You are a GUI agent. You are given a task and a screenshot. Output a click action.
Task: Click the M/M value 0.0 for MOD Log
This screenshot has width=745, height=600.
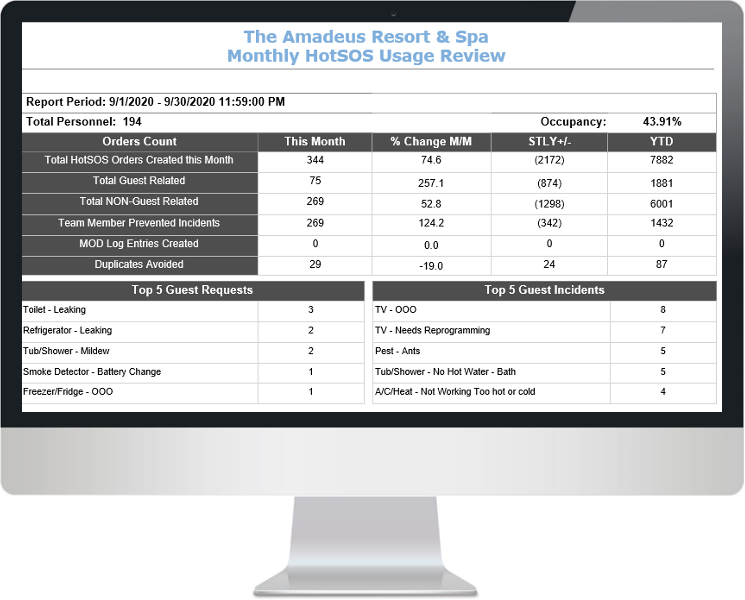point(431,245)
